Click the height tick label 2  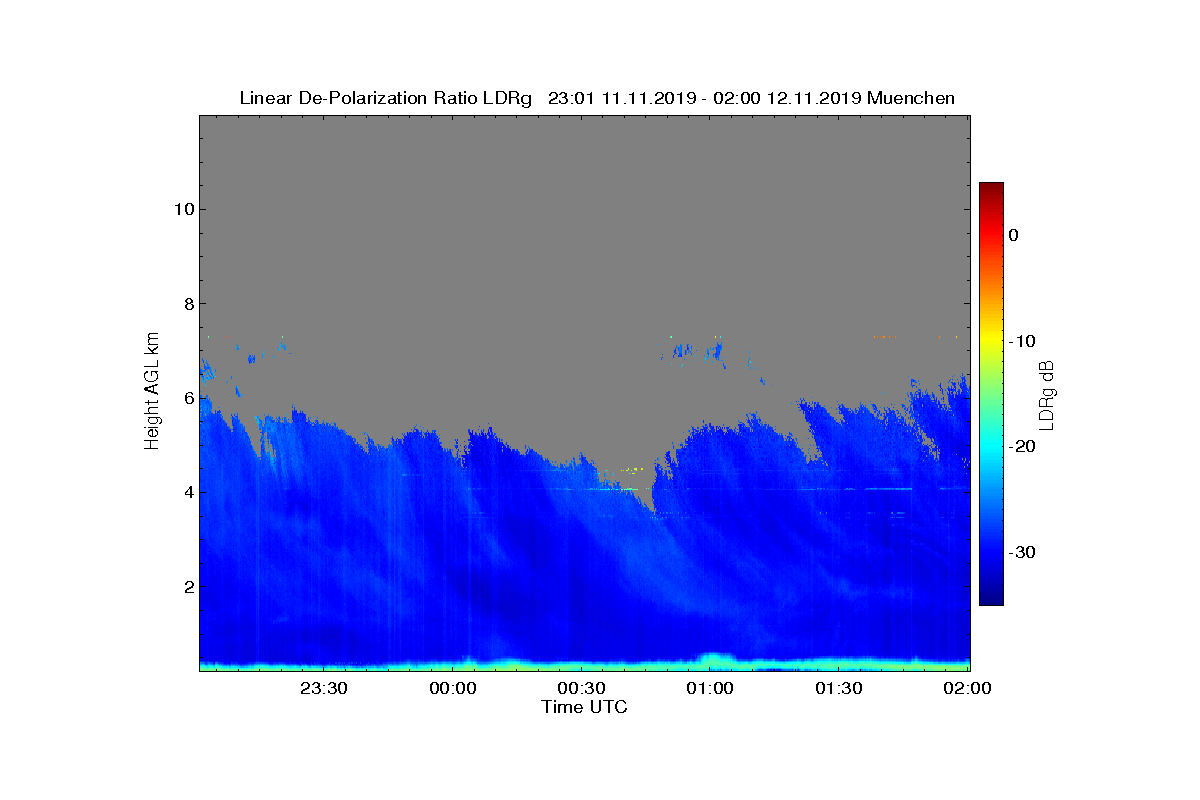pos(187,587)
